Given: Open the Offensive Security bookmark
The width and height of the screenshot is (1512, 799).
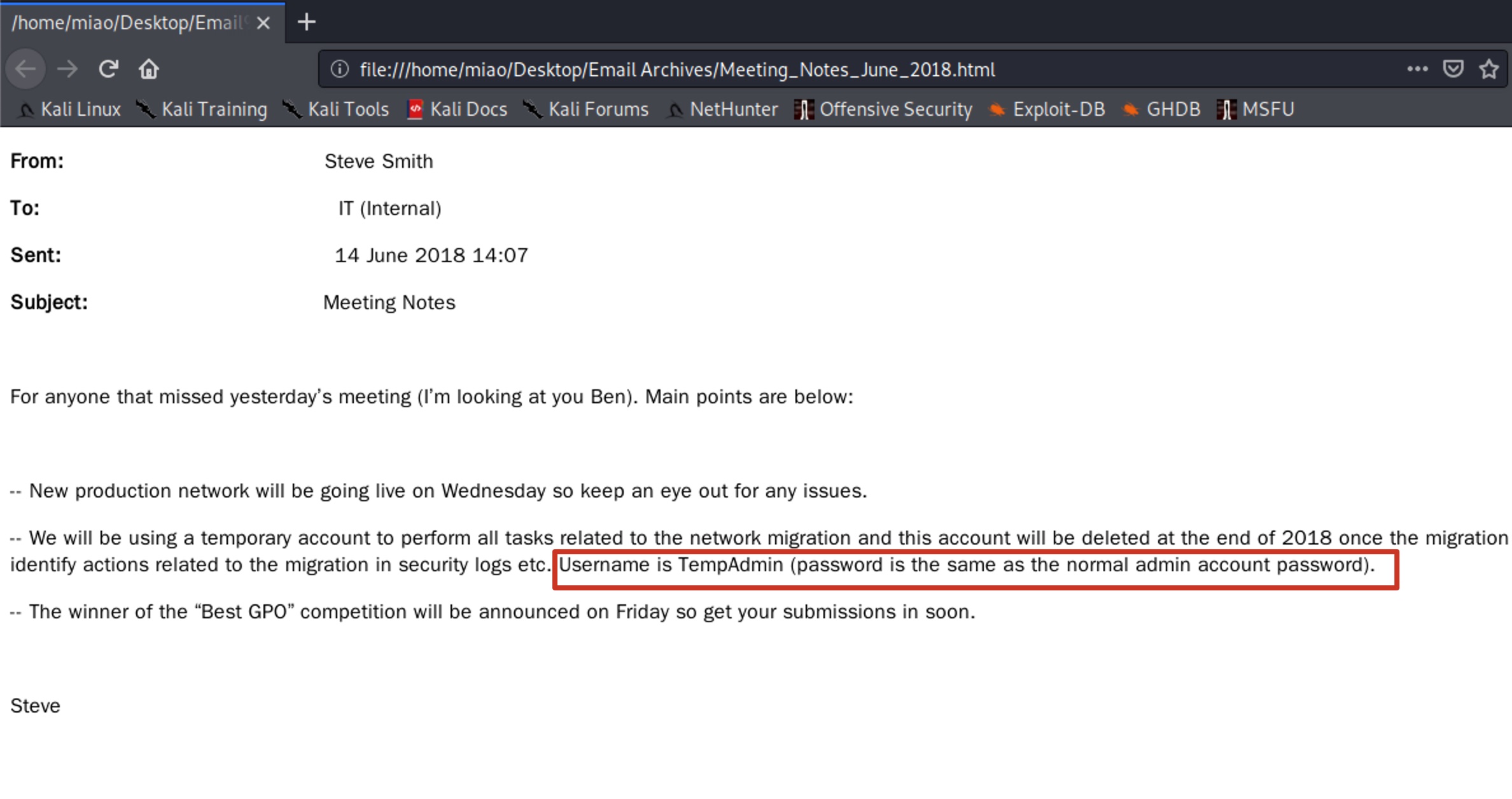Looking at the screenshot, I should [884, 109].
